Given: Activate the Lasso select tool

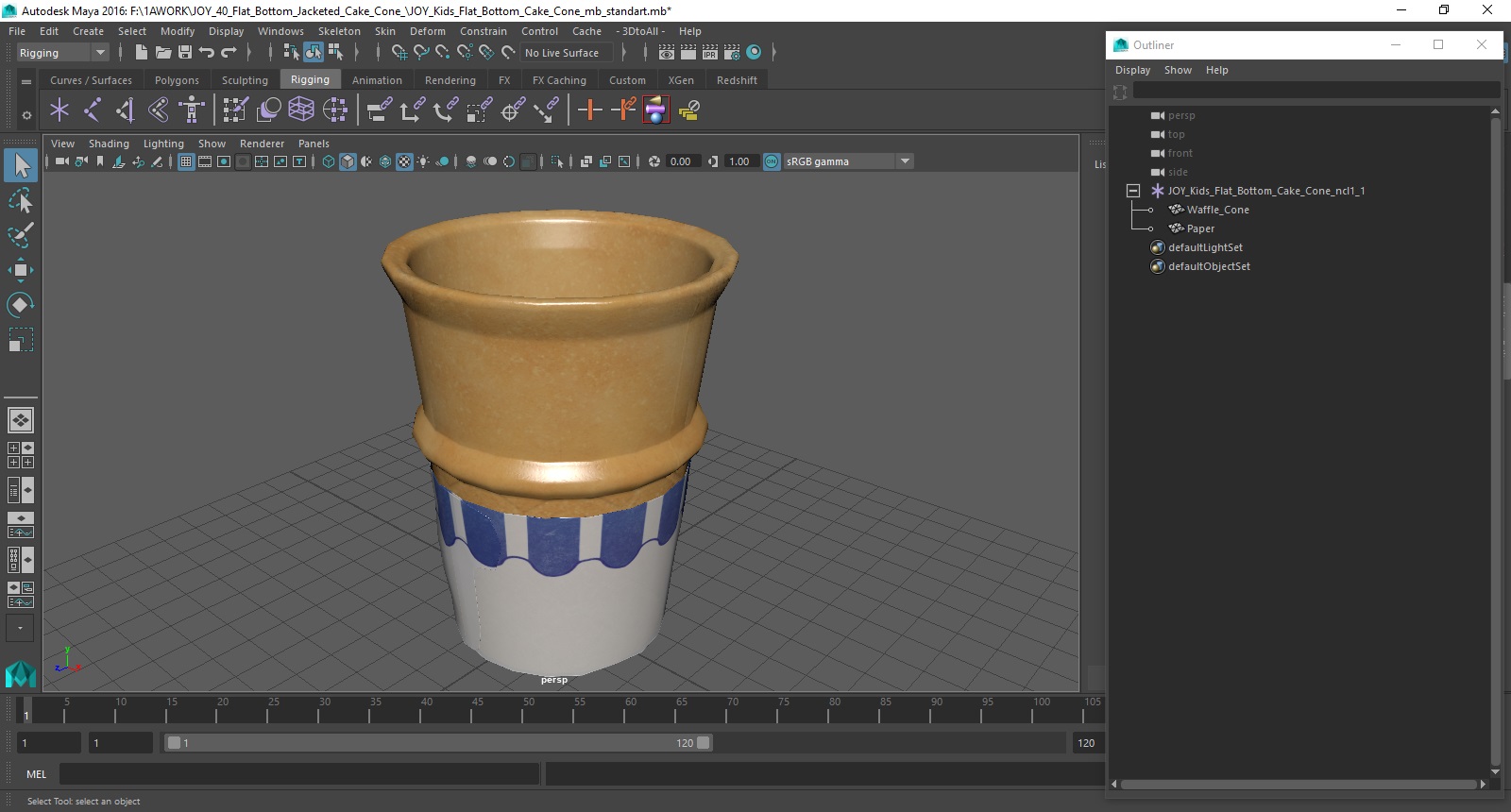Looking at the screenshot, I should (x=21, y=200).
